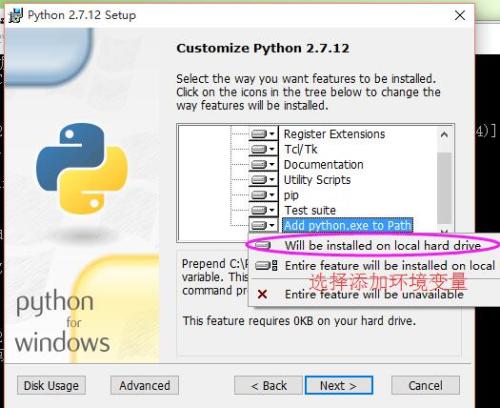Choose Entire feature will be unavailable
500x408 pixels.
coord(373,294)
